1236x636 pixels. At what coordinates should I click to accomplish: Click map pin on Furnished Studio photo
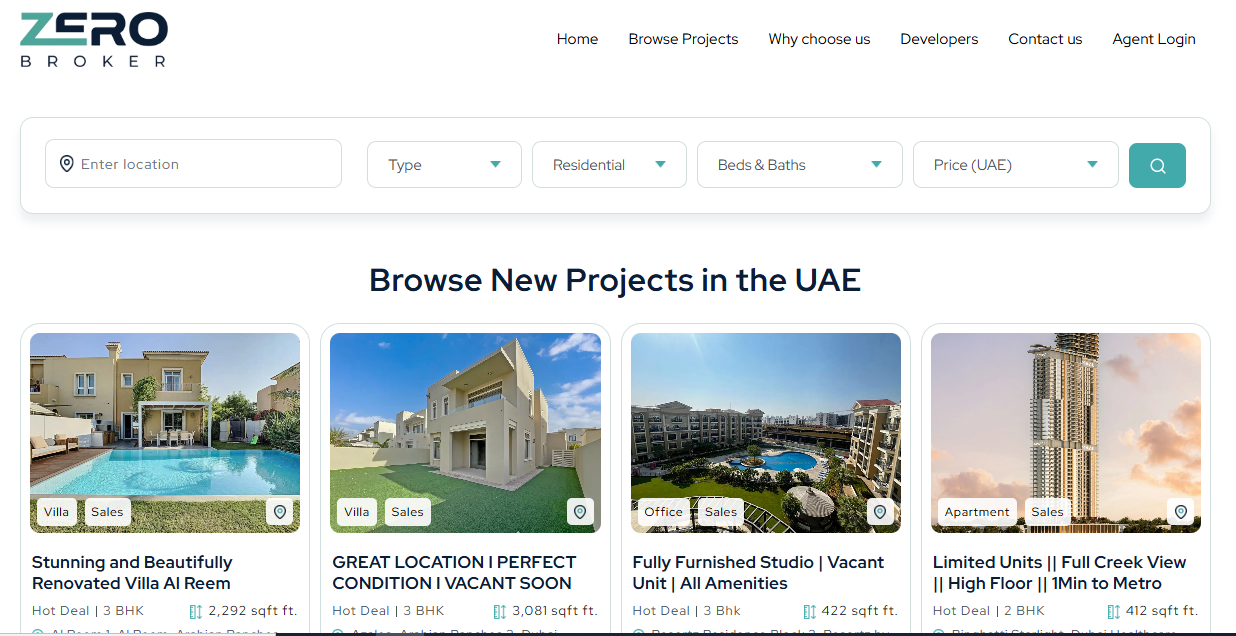880,512
